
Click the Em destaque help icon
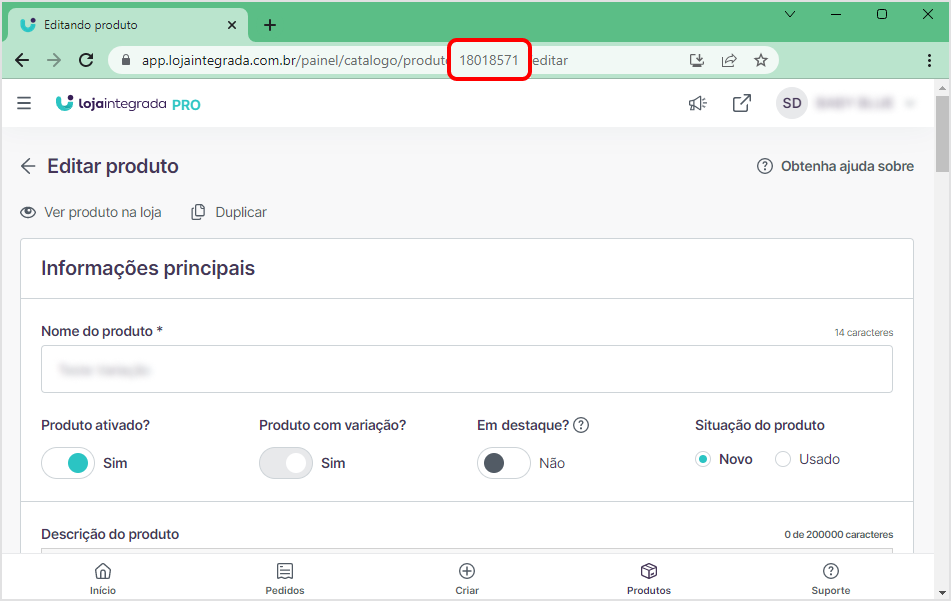point(581,425)
